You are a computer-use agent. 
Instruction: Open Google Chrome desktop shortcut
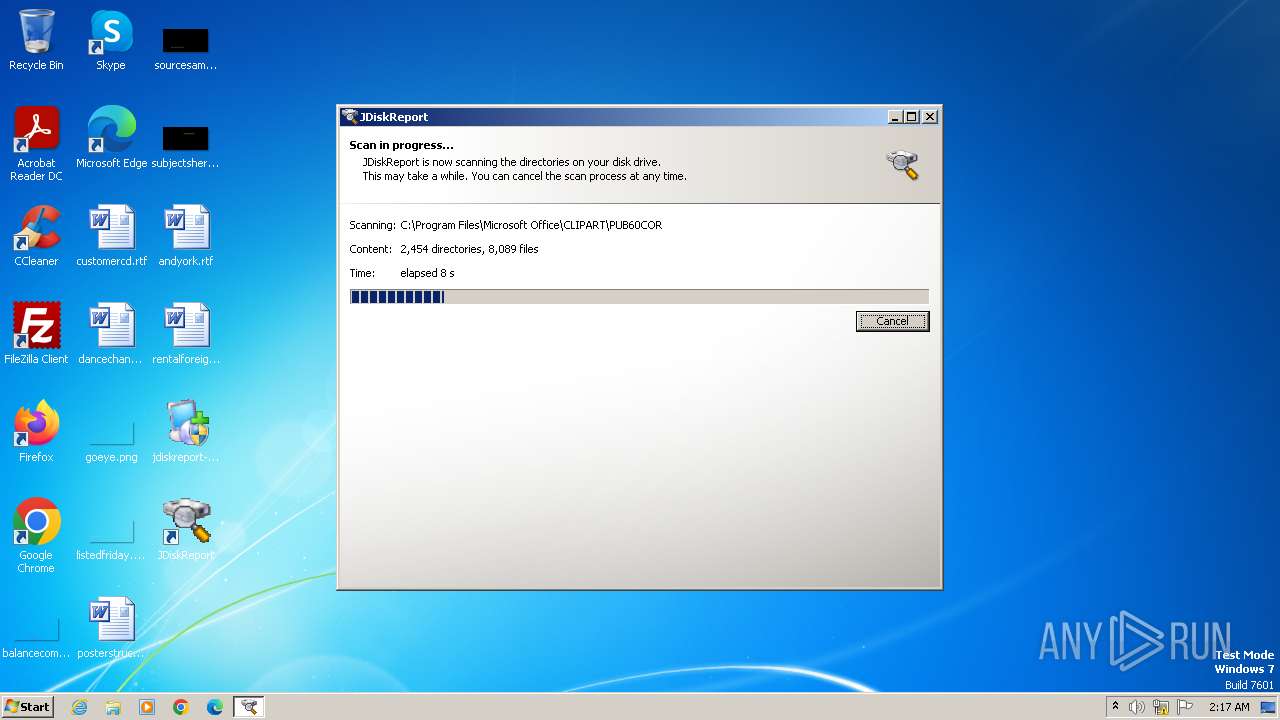[x=36, y=536]
